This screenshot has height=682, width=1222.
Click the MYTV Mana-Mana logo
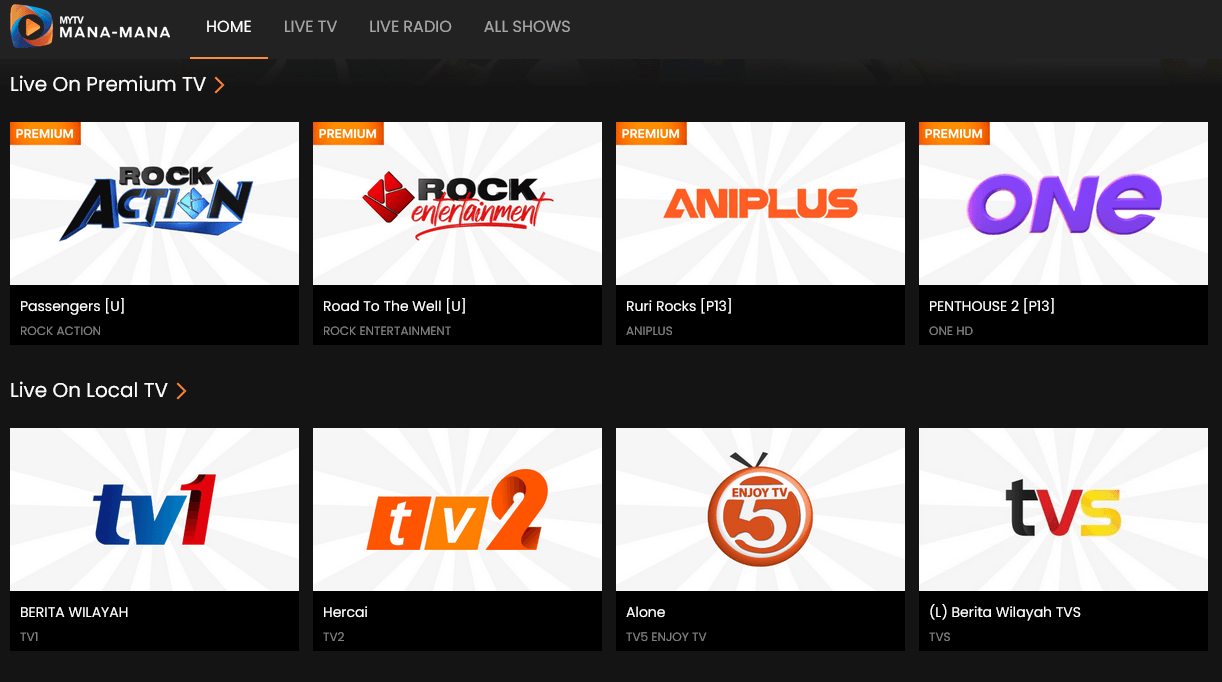(91, 27)
